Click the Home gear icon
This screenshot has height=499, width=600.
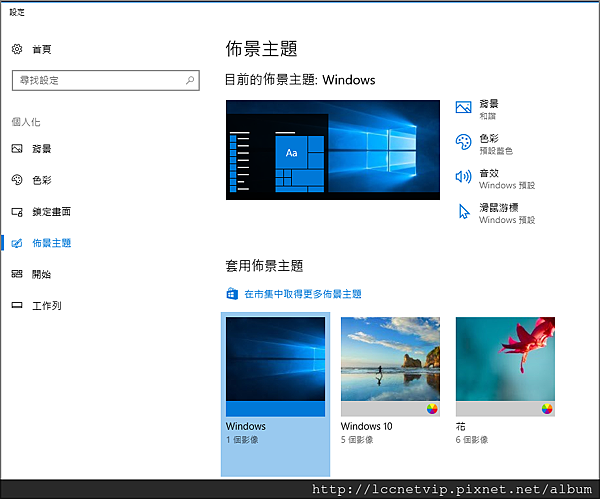pos(17,49)
